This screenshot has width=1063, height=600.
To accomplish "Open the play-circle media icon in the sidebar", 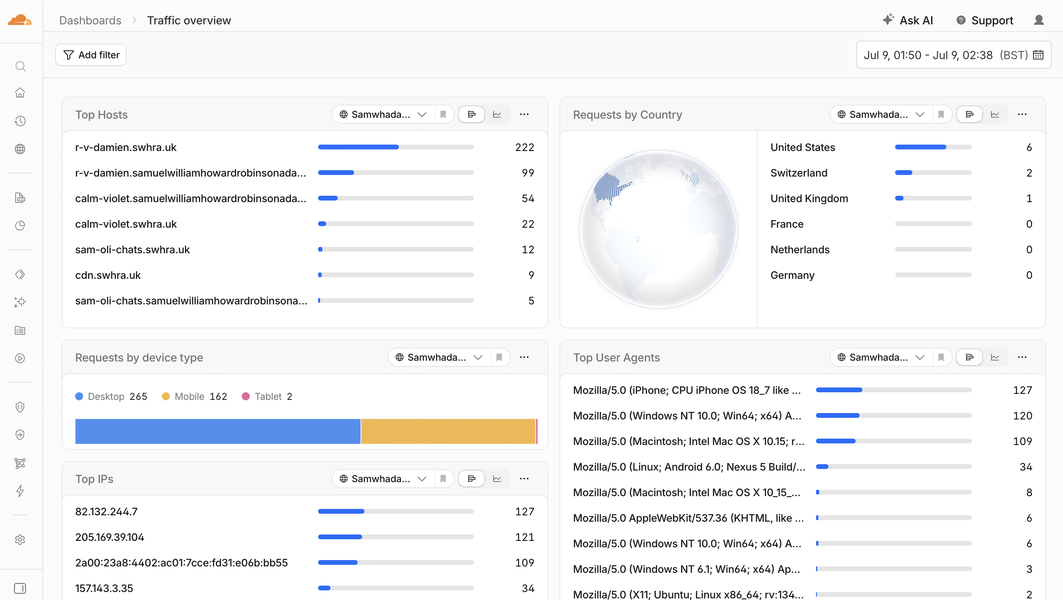I will click(x=20, y=358).
